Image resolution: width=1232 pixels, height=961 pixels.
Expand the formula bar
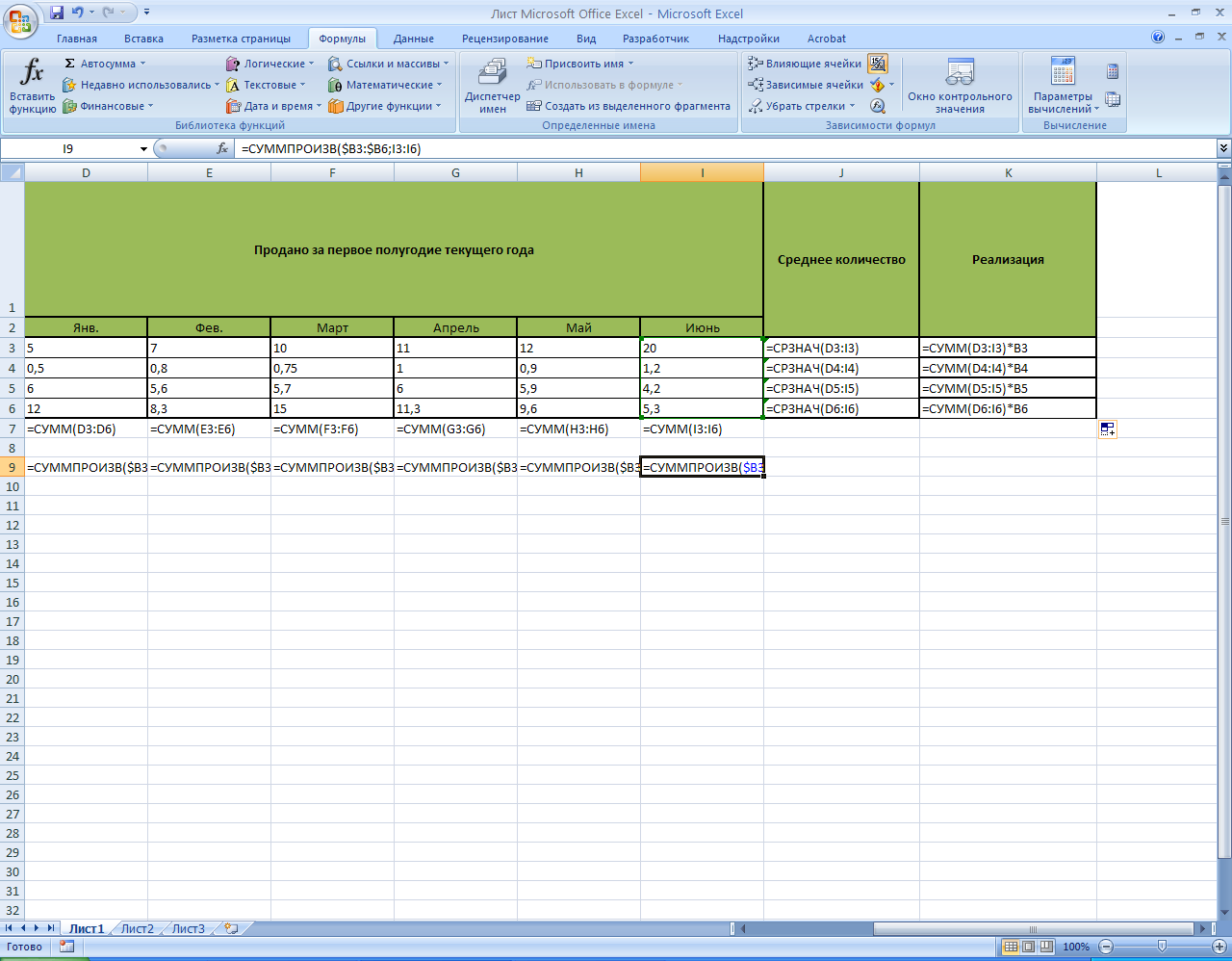tap(1224, 148)
